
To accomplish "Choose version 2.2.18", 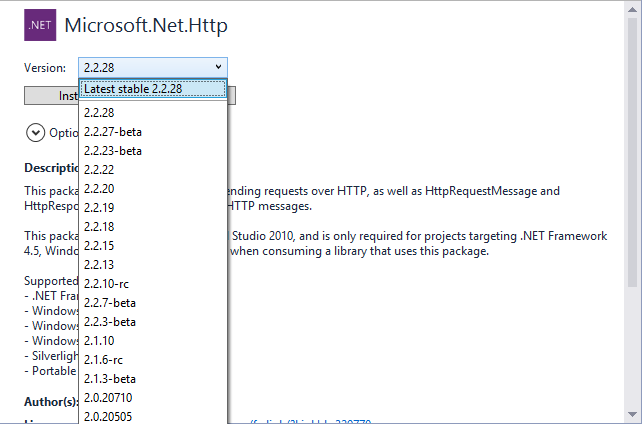I will 99,227.
